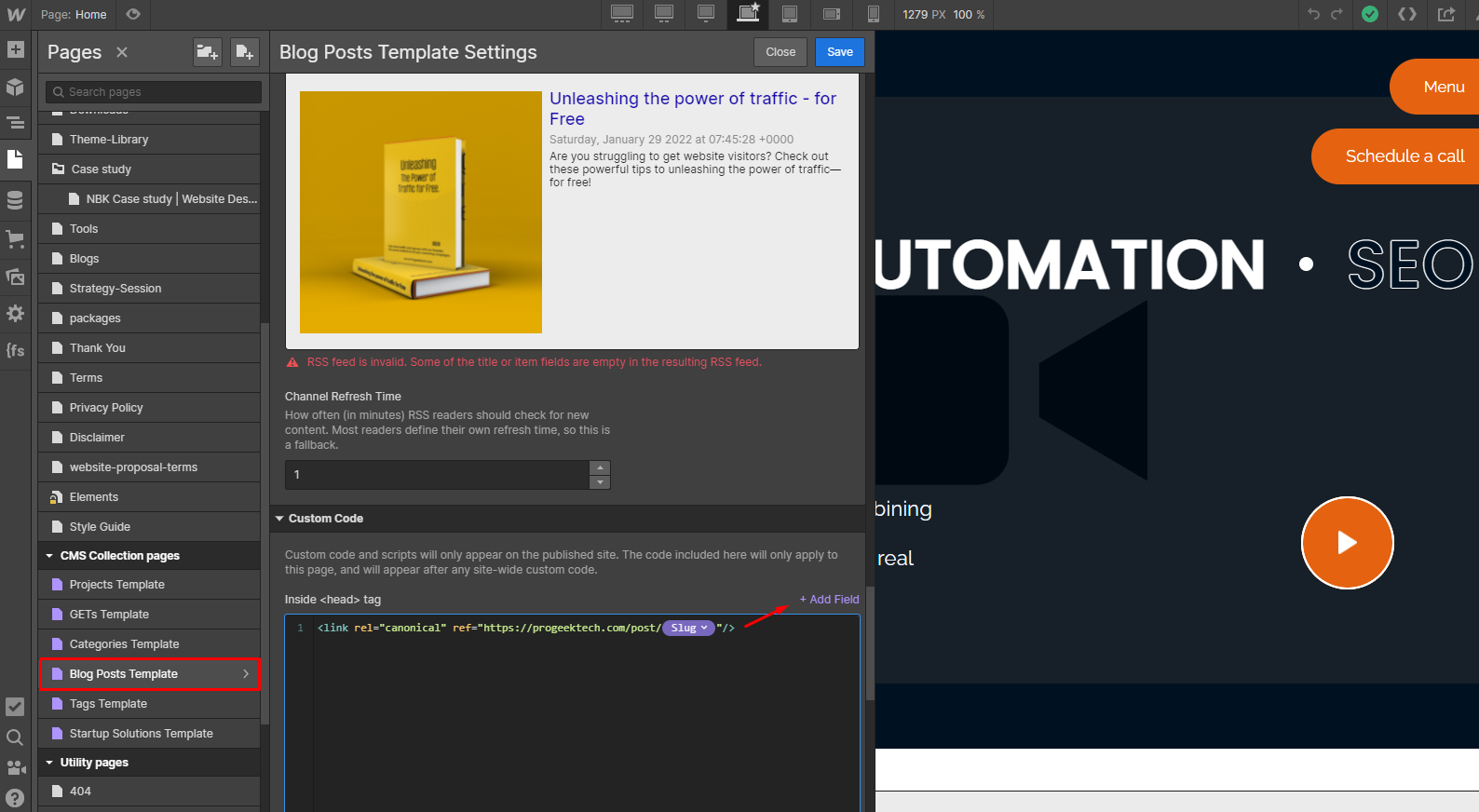The height and width of the screenshot is (812, 1479).
Task: Increase the Channel Refresh Time value
Action: (600, 467)
